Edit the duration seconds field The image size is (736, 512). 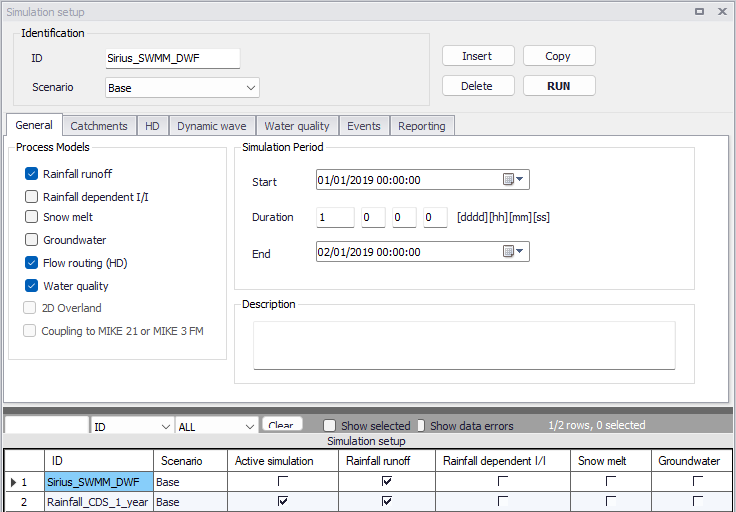pyautogui.click(x=435, y=217)
